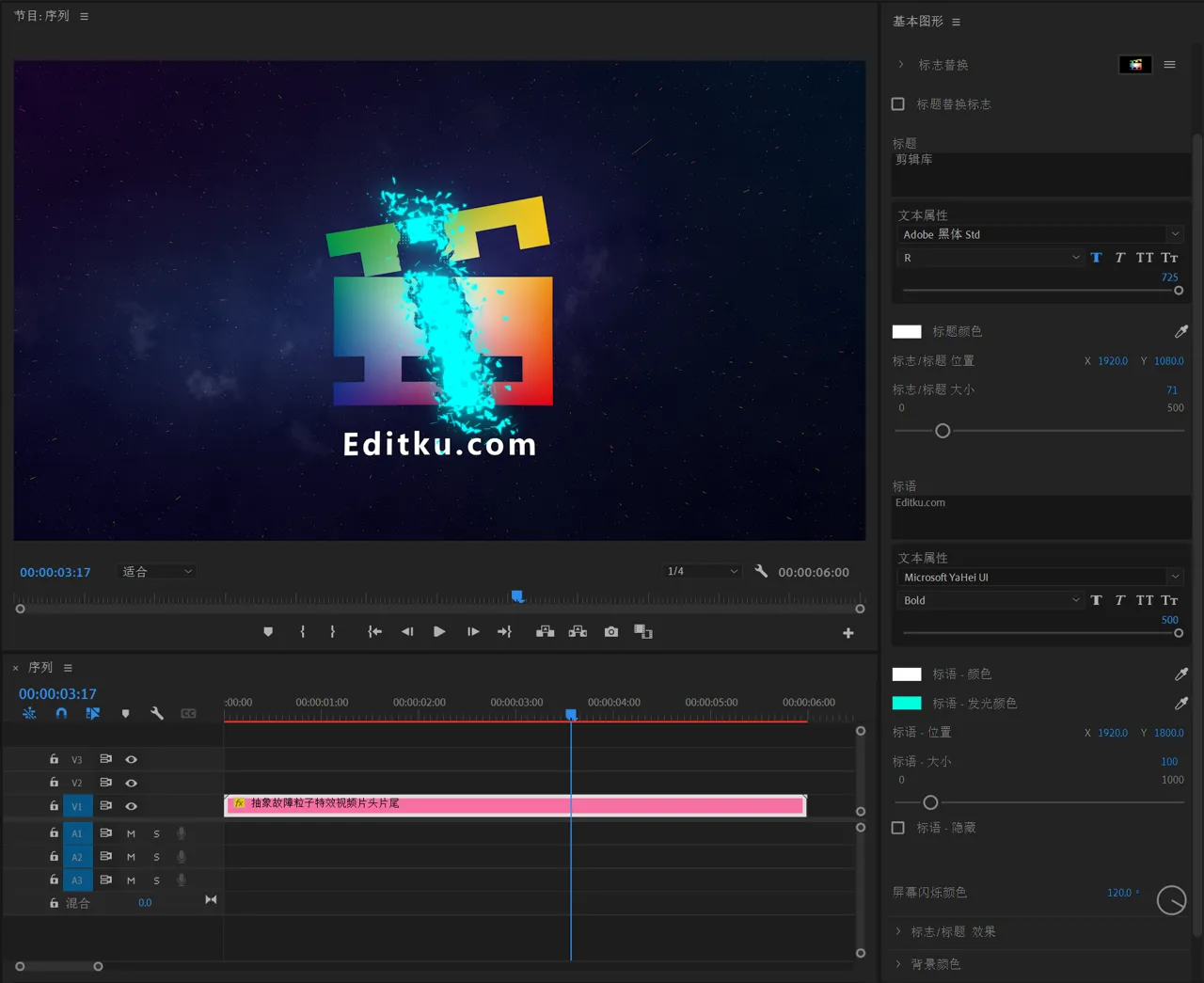Click the 屏幕闪烁颜色 angle dial
This screenshot has width=1204, height=983.
coord(1171,900)
